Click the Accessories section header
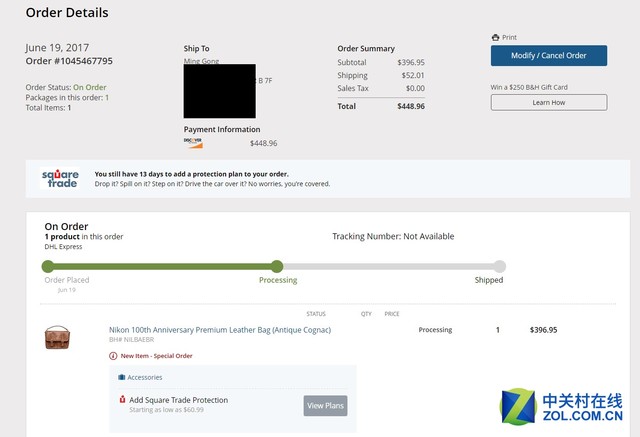The width and height of the screenshot is (640, 437). pos(144,377)
